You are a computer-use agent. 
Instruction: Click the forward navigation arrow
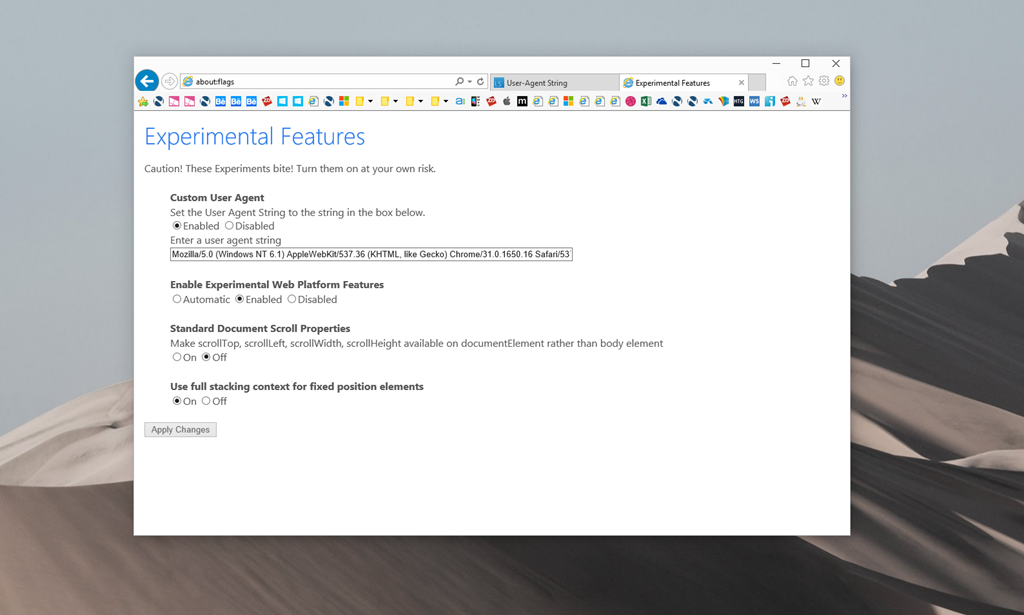point(169,81)
